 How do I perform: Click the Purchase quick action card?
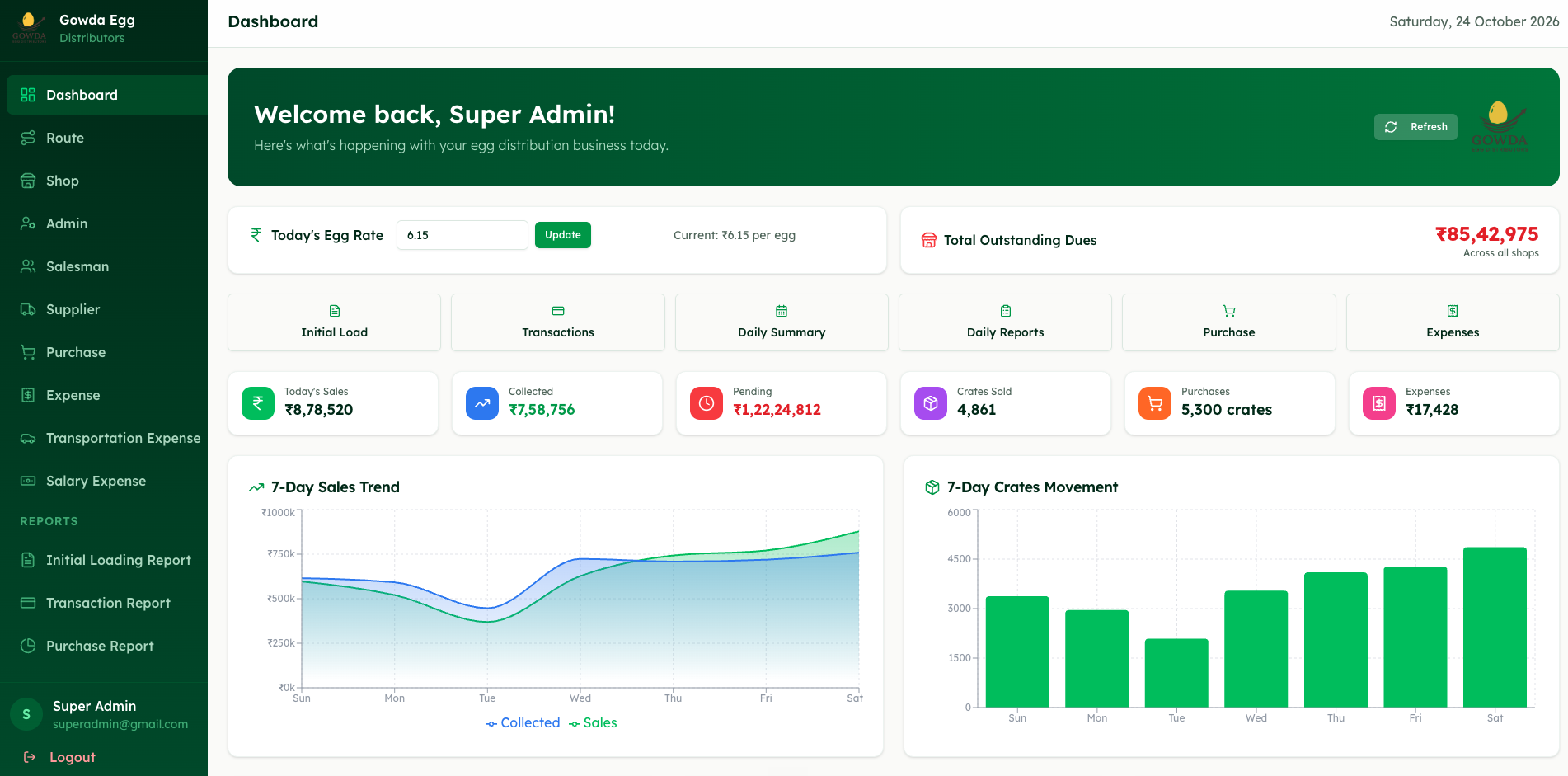(1229, 322)
